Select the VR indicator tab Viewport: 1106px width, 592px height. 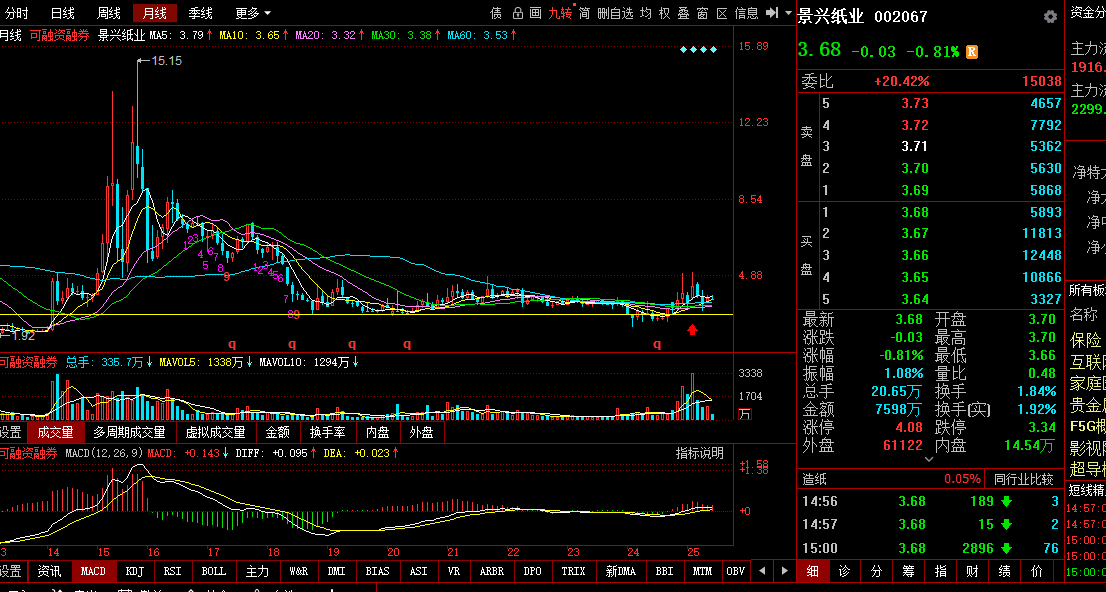click(454, 571)
